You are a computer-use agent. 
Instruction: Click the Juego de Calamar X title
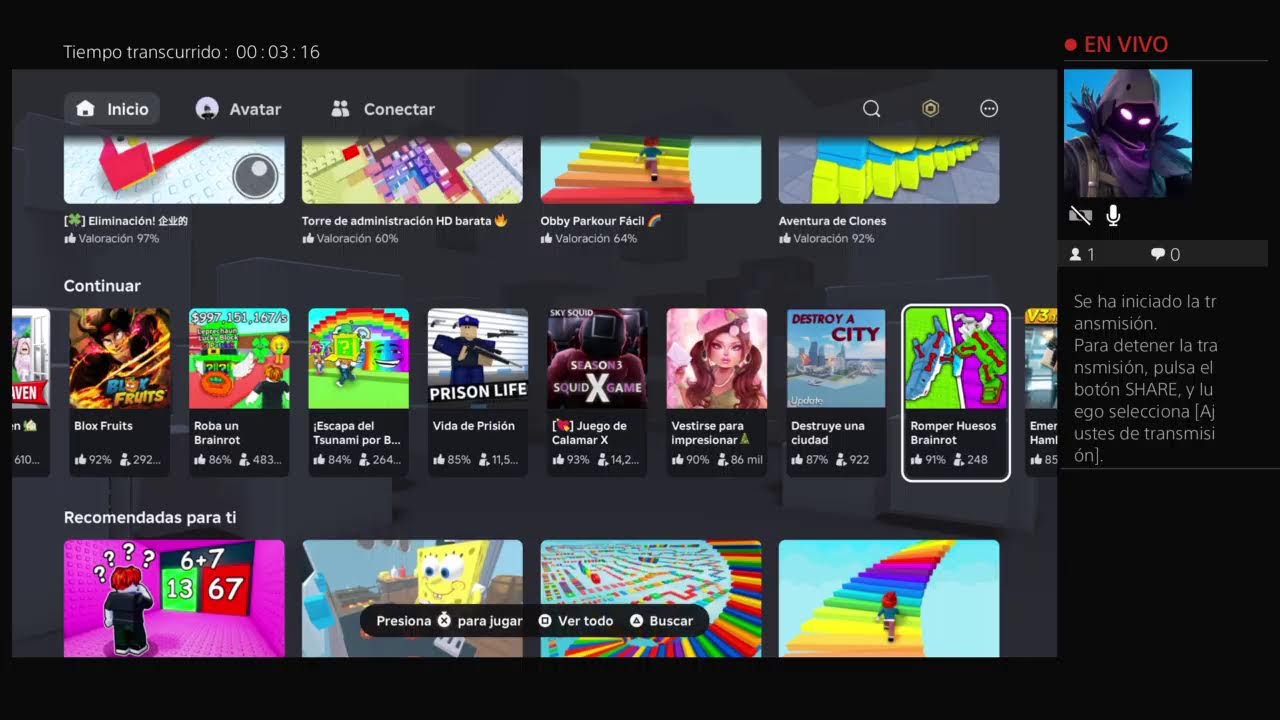tap(590, 433)
